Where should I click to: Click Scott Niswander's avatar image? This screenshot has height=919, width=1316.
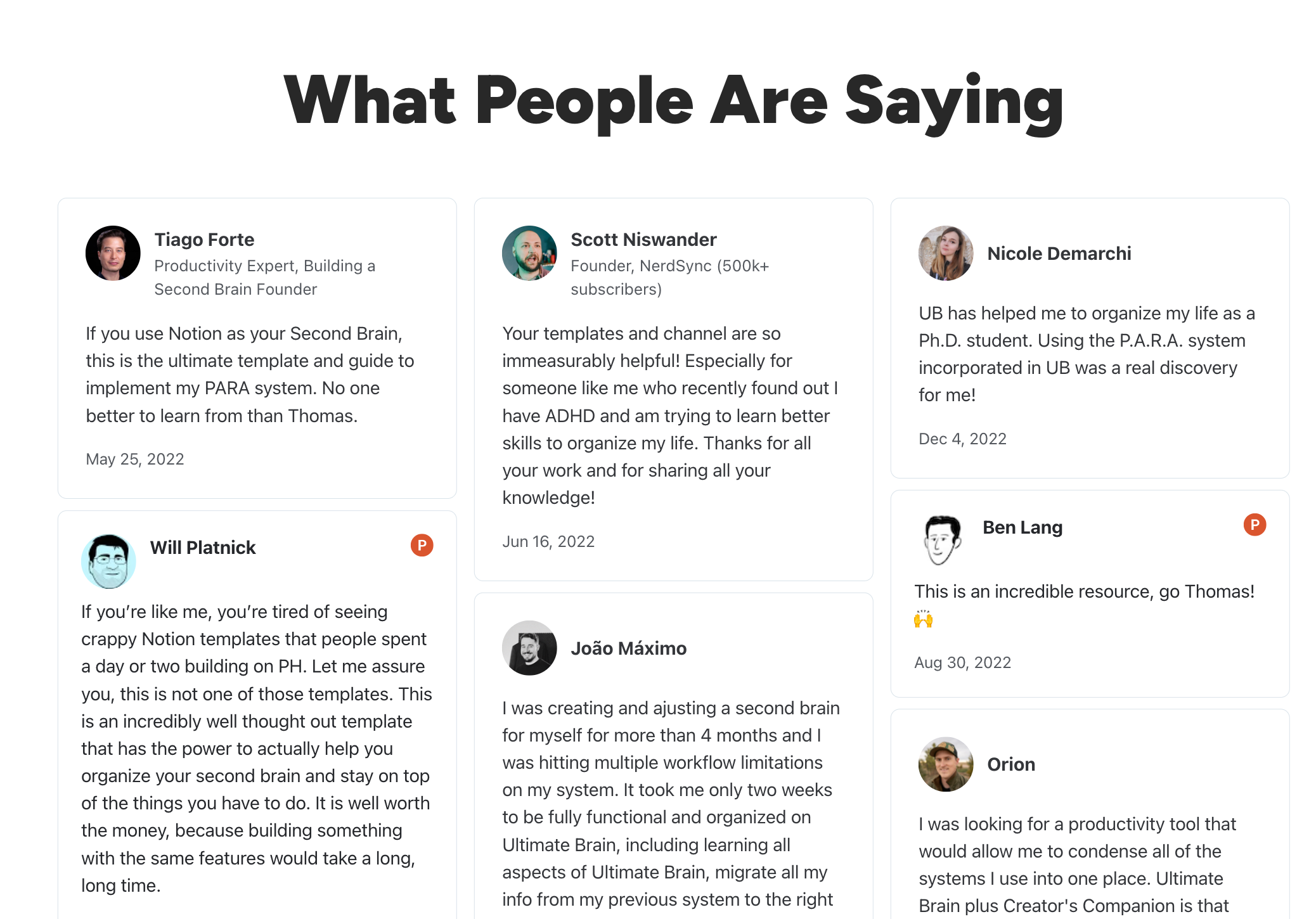click(x=529, y=253)
